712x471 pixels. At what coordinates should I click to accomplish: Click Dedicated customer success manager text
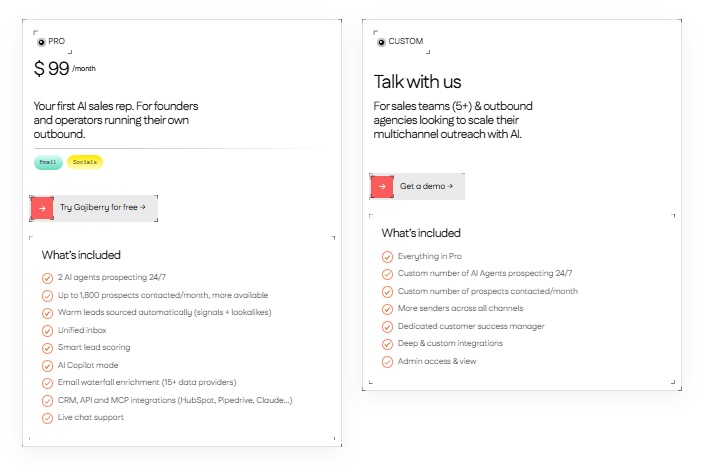tap(471, 326)
